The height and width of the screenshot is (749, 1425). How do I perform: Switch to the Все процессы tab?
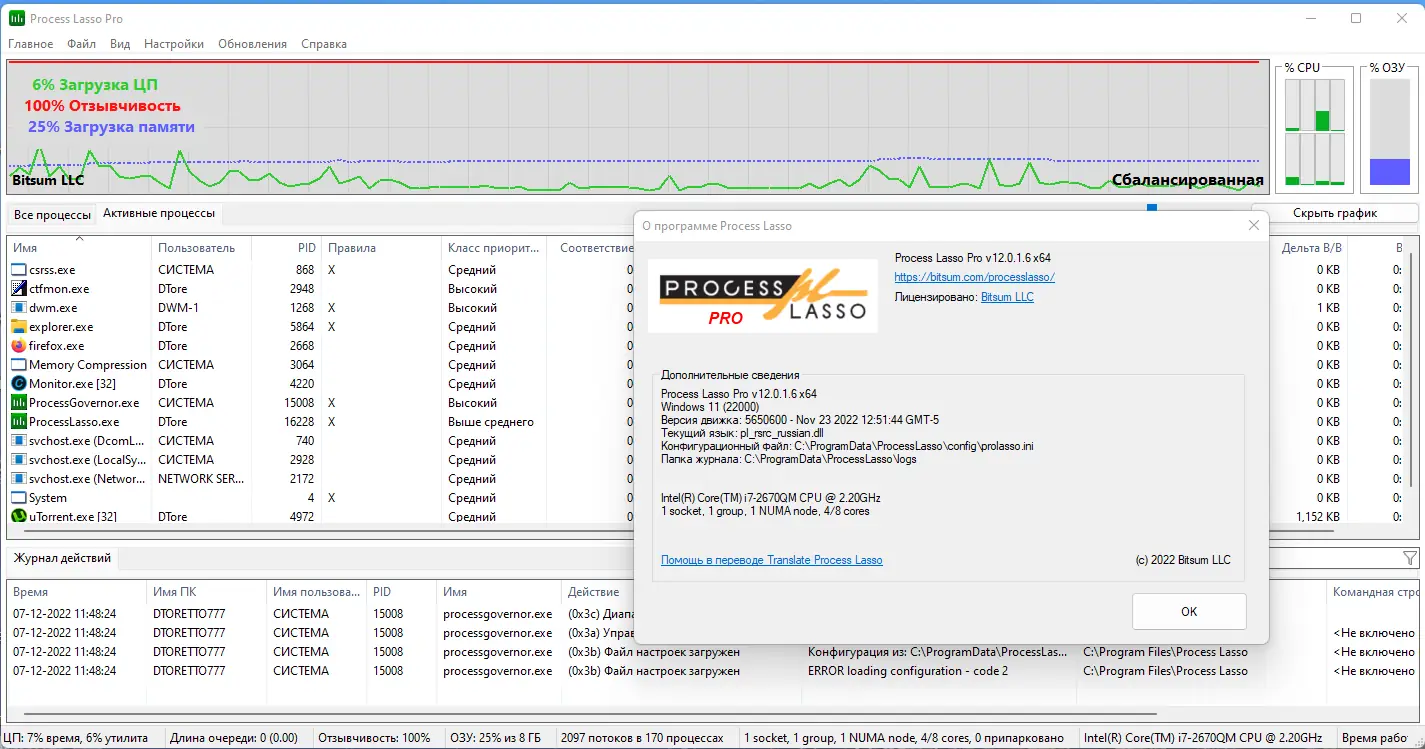[x=51, y=214]
